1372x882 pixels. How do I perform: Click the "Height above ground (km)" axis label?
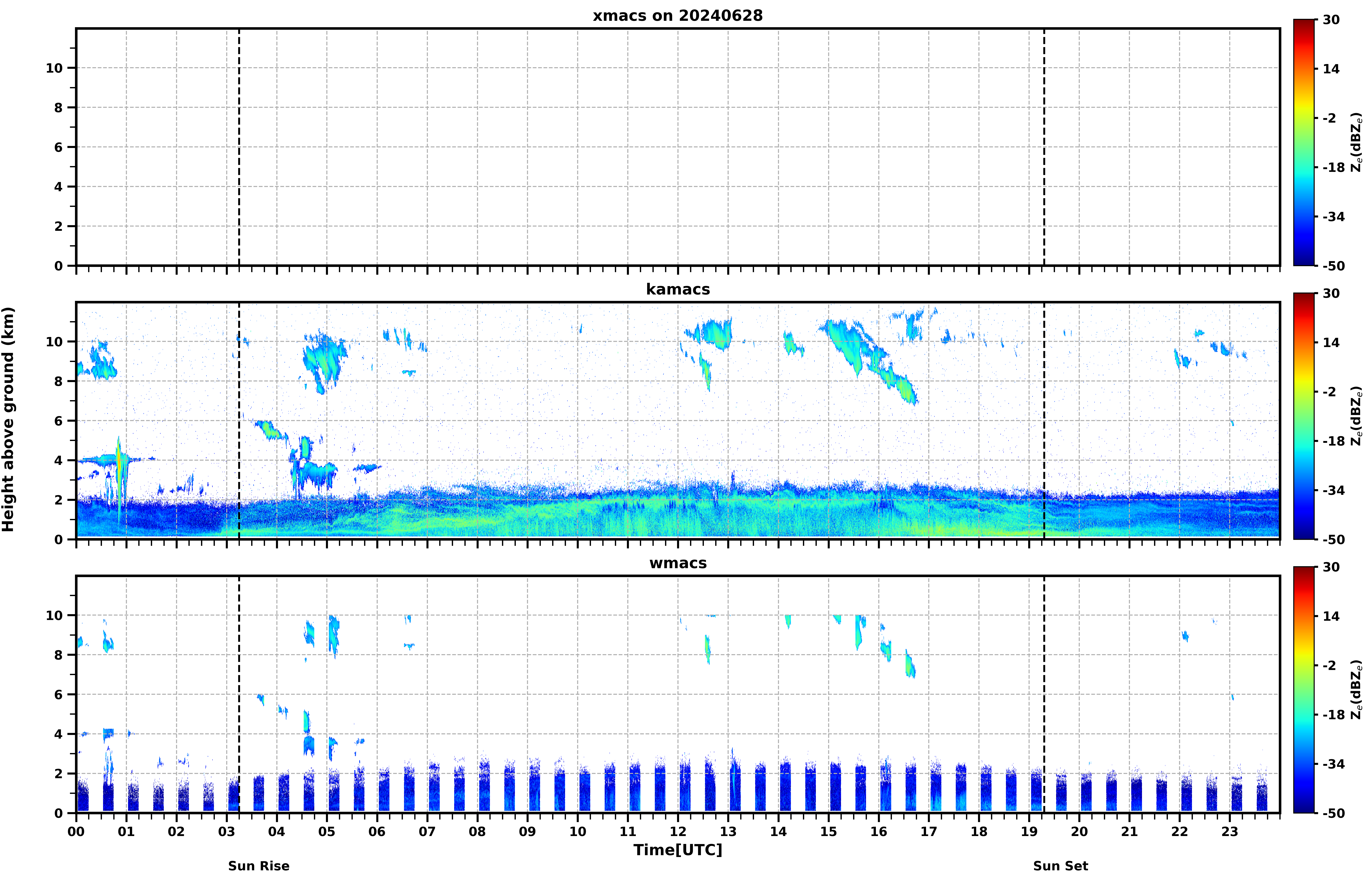coord(8,419)
